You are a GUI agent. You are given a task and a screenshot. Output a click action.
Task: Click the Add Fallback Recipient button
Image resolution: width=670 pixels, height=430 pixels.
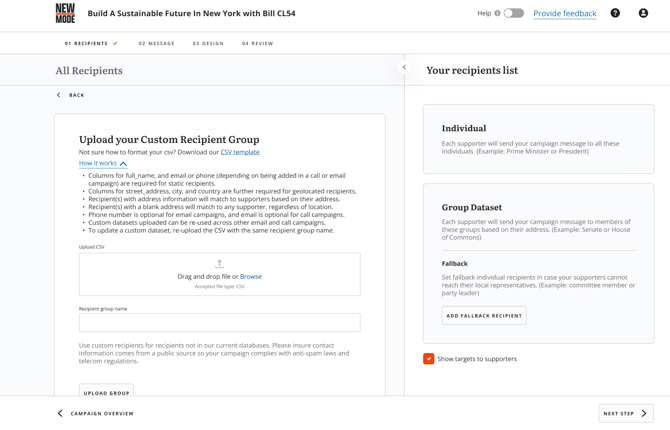click(x=484, y=315)
